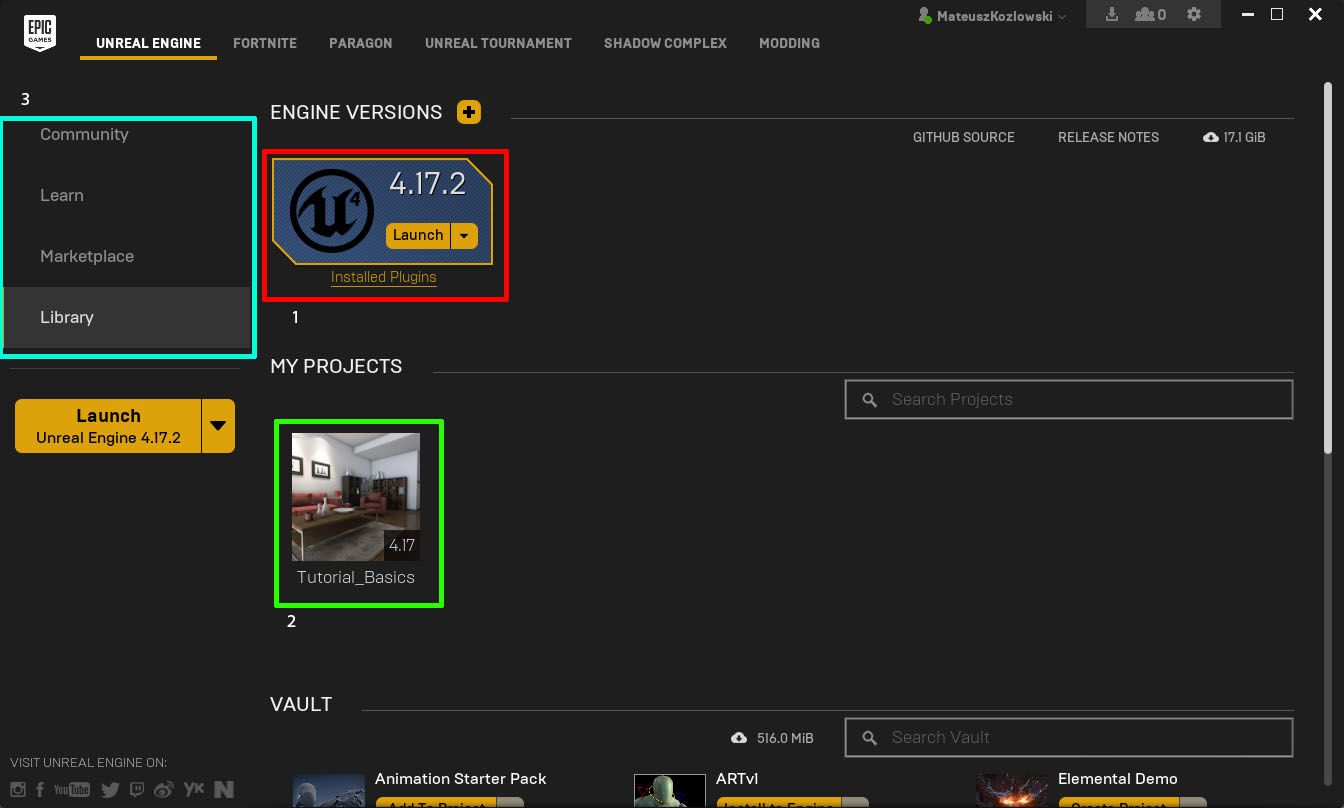Click the ARTv1 vault item title

click(738, 778)
